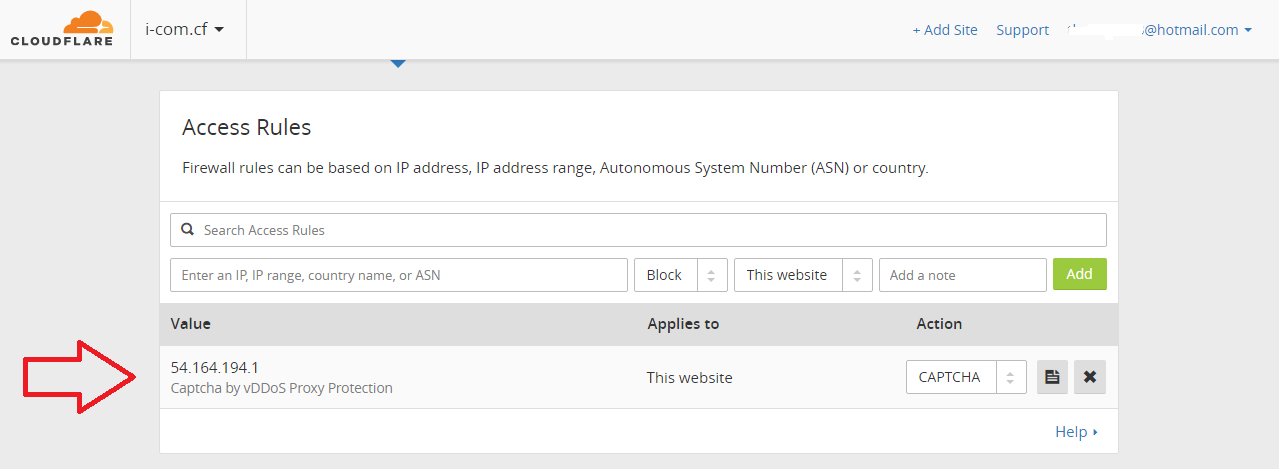Click the Action column header
Screen dimensions: 1279x469
click(x=939, y=324)
